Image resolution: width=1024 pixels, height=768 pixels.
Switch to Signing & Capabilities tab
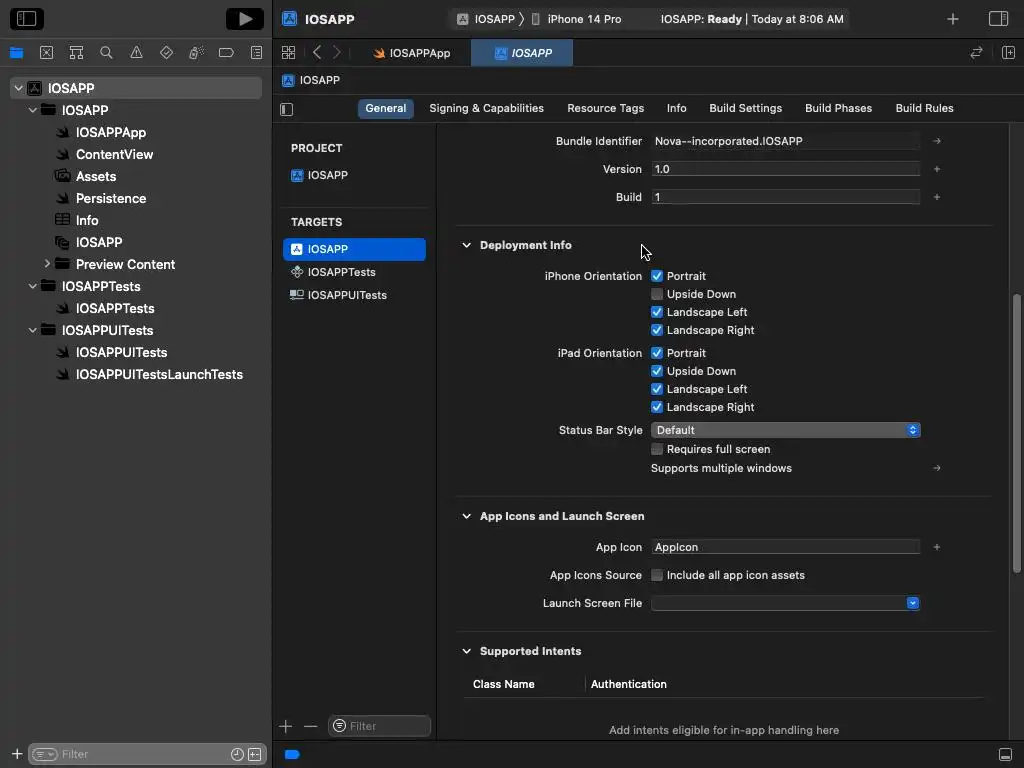pos(487,108)
